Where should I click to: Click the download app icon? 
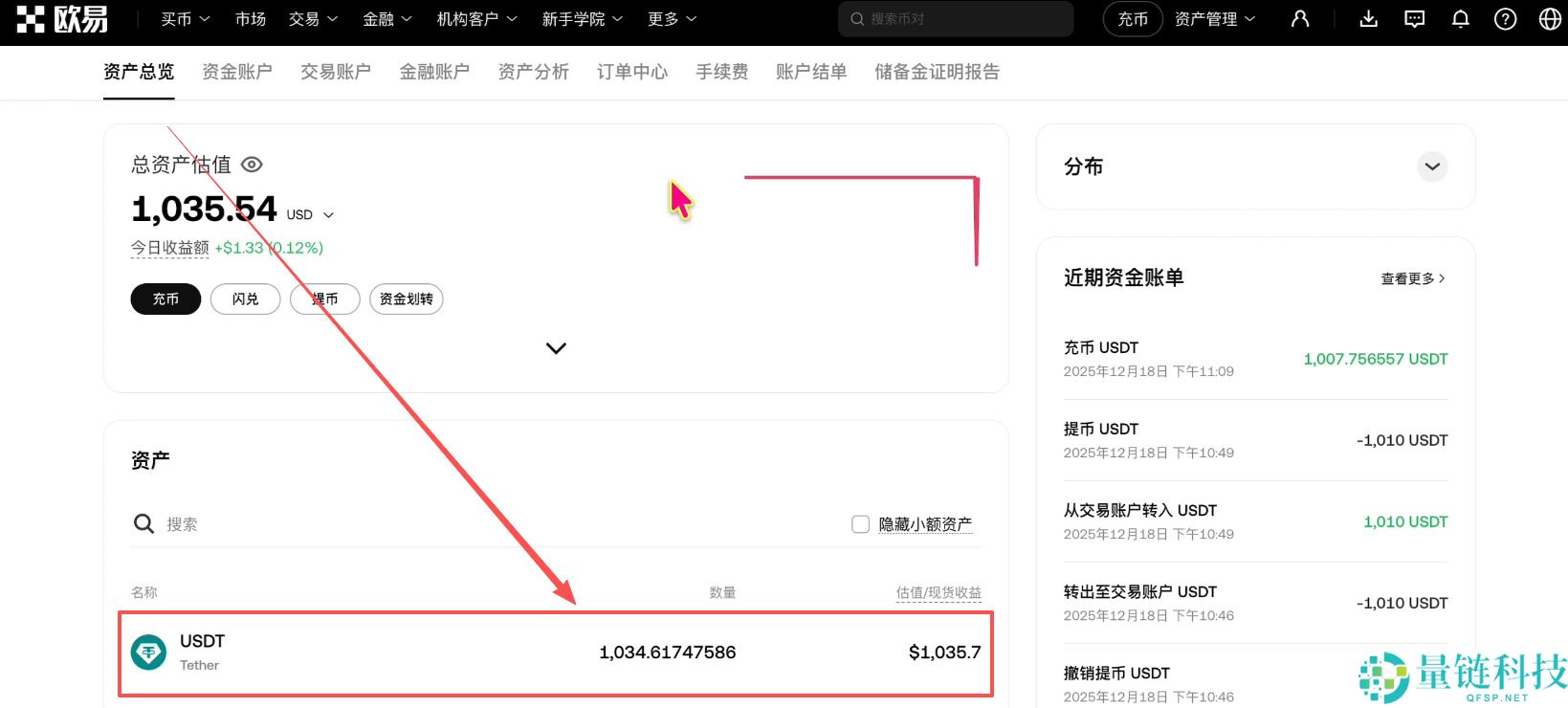click(1368, 19)
